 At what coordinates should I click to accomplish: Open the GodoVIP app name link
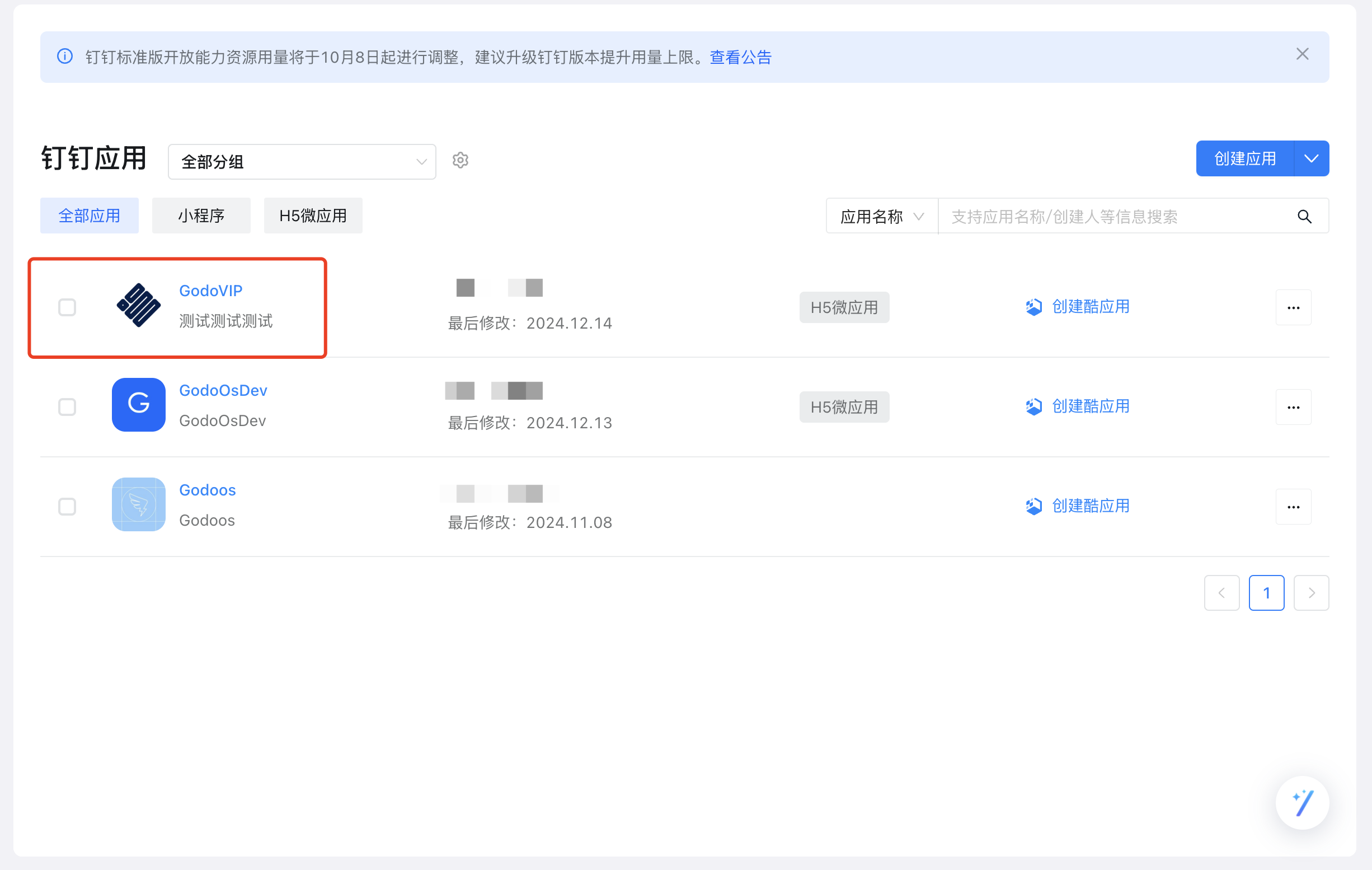pyautogui.click(x=211, y=291)
